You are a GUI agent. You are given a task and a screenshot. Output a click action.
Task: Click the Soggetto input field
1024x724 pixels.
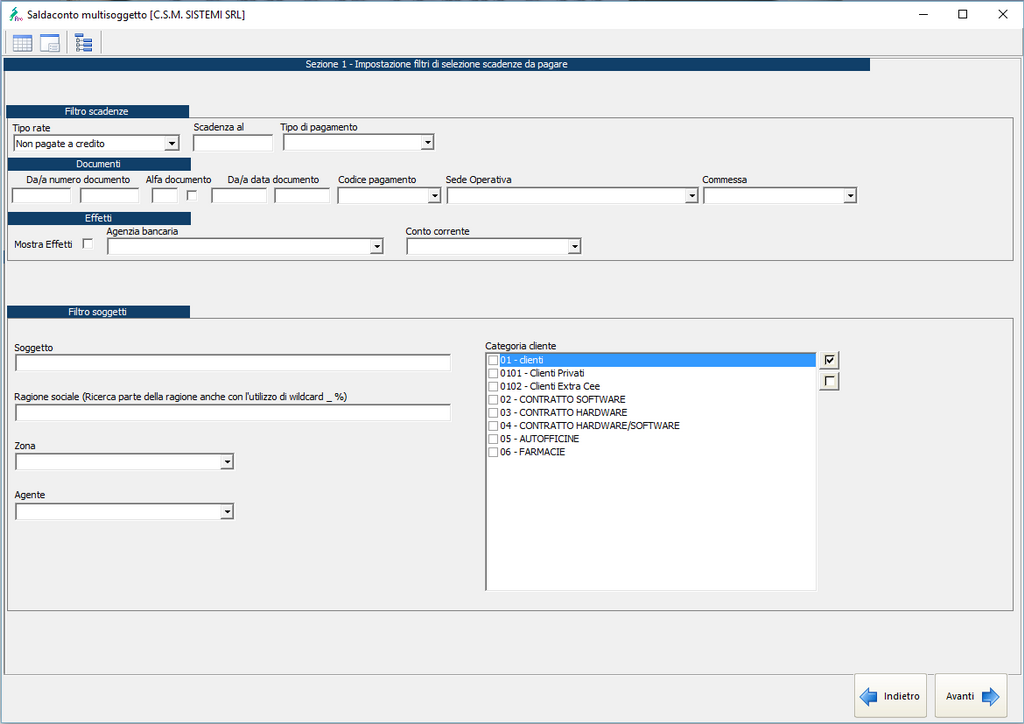pyautogui.click(x=233, y=363)
